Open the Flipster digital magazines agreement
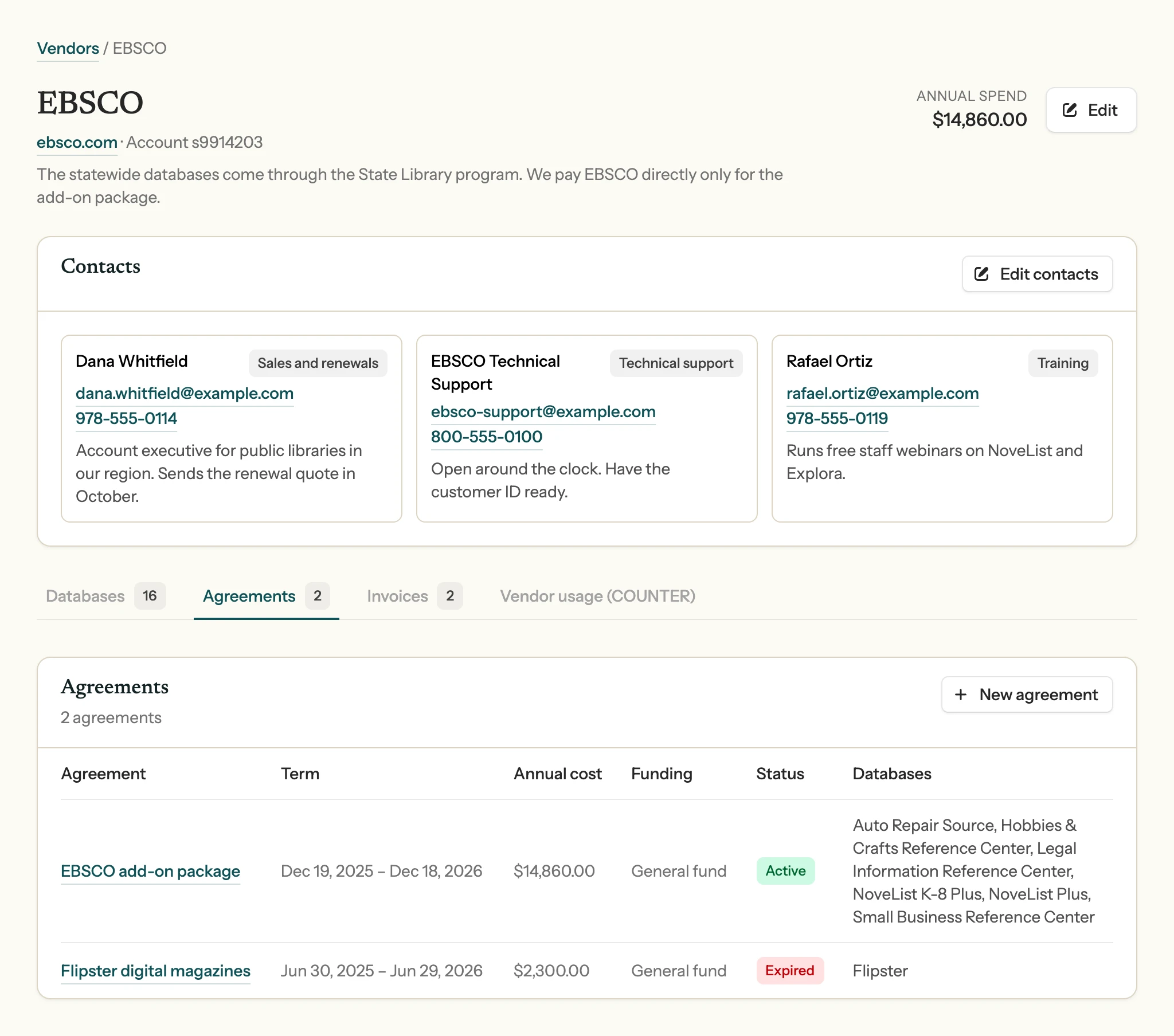Screen dimensions: 1174x1036 pos(156,971)
